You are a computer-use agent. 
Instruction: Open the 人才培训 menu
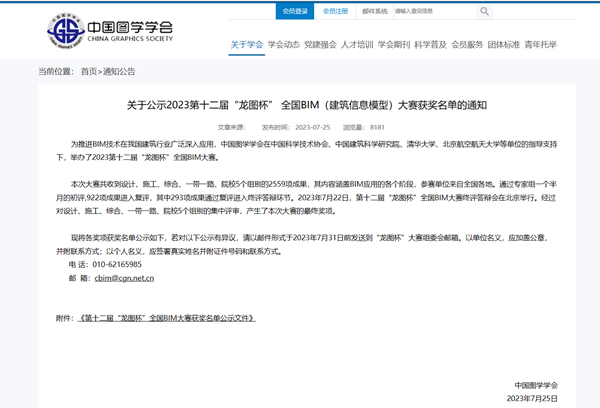point(356,45)
